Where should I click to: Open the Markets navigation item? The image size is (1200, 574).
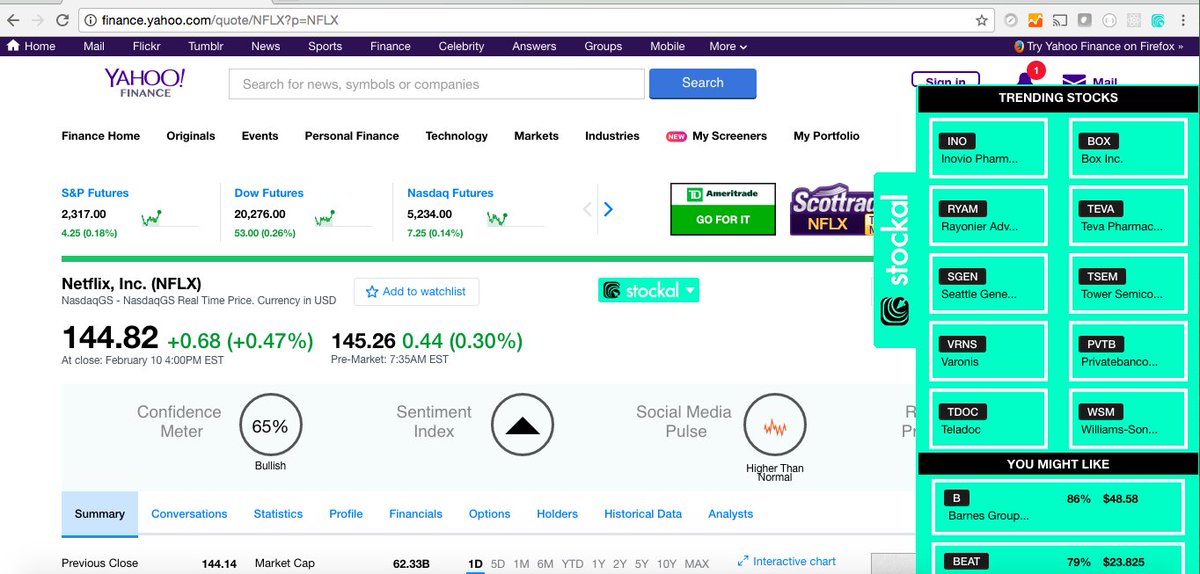point(536,136)
